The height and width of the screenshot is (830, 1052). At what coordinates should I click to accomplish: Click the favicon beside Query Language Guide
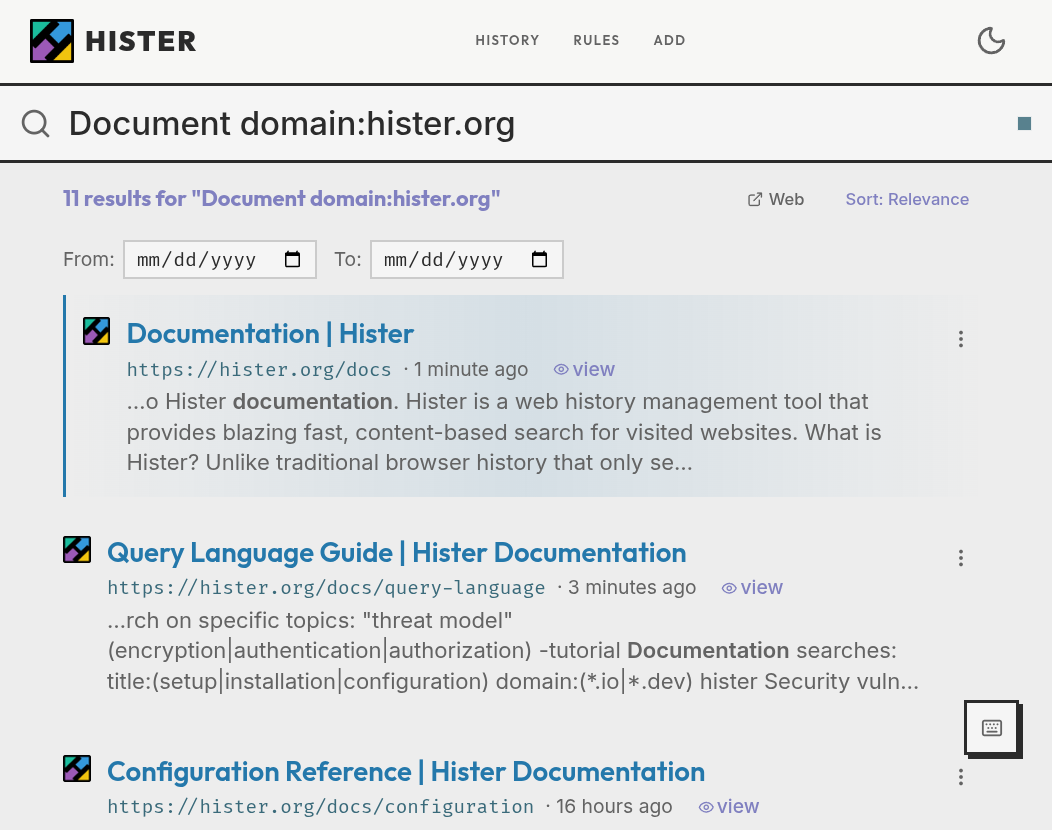pyautogui.click(x=77, y=549)
